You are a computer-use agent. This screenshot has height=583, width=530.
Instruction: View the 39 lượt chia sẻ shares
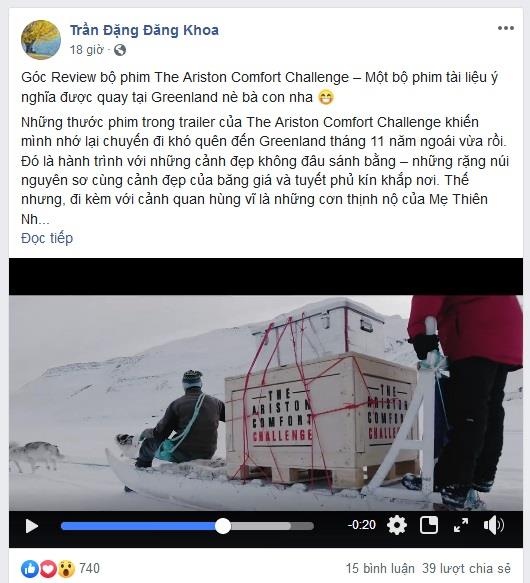466,568
